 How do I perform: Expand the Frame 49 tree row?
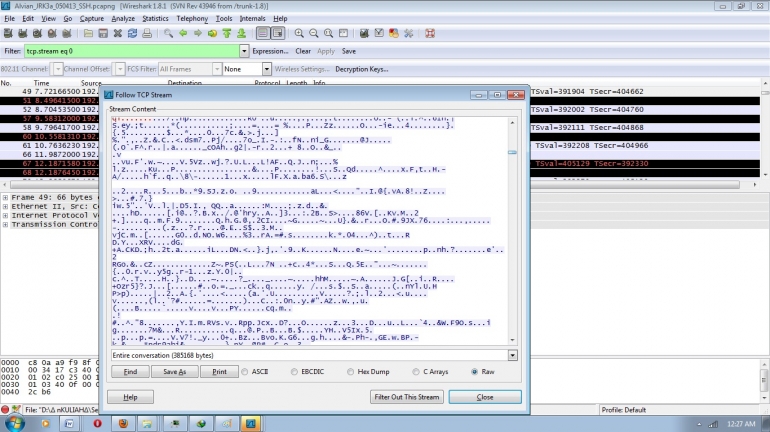click(5, 197)
